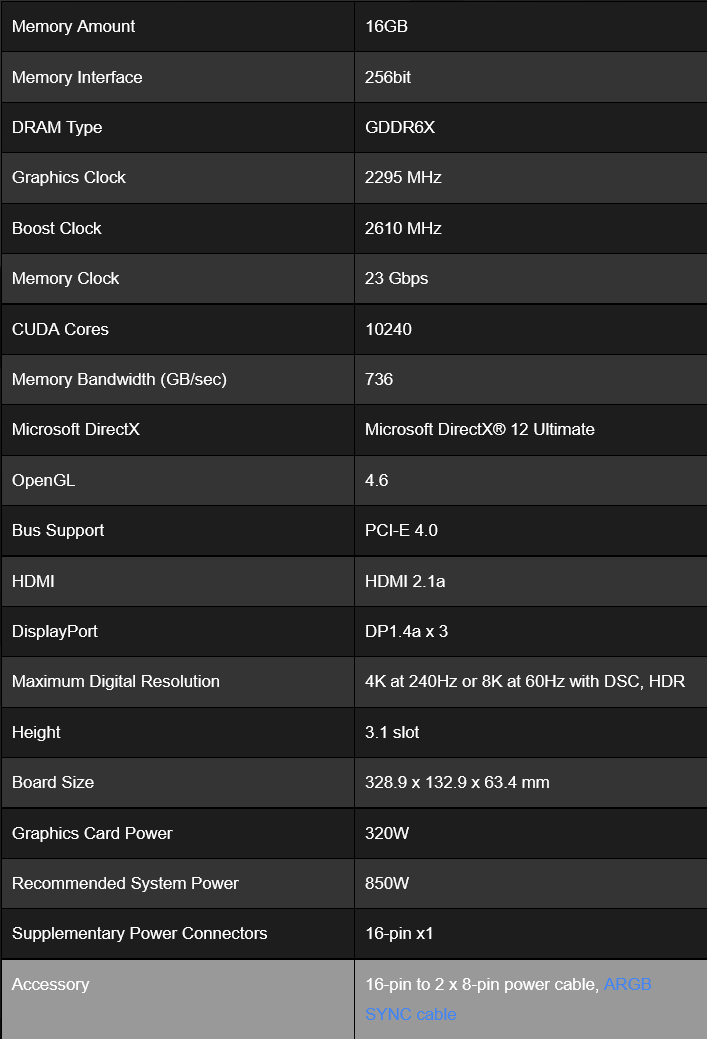The height and width of the screenshot is (1039, 707).
Task: Select the 16GB memory value cell
Action: click(x=386, y=27)
